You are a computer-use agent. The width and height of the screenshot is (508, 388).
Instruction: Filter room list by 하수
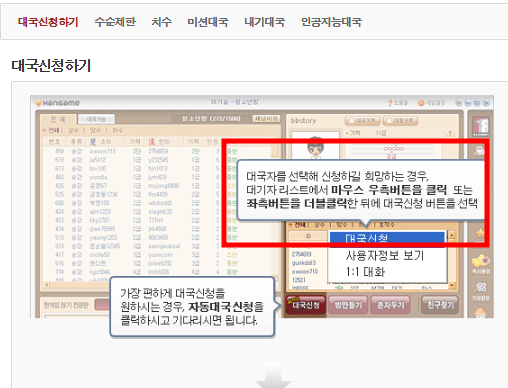(117, 130)
